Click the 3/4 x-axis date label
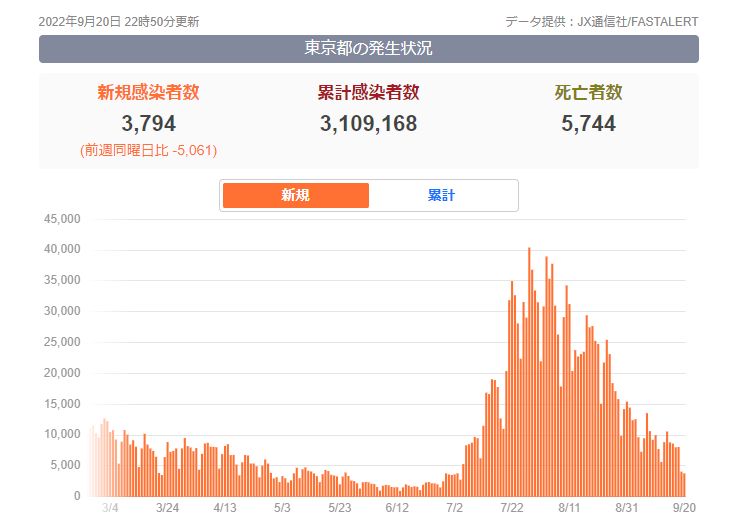The height and width of the screenshot is (524, 739). [110, 508]
